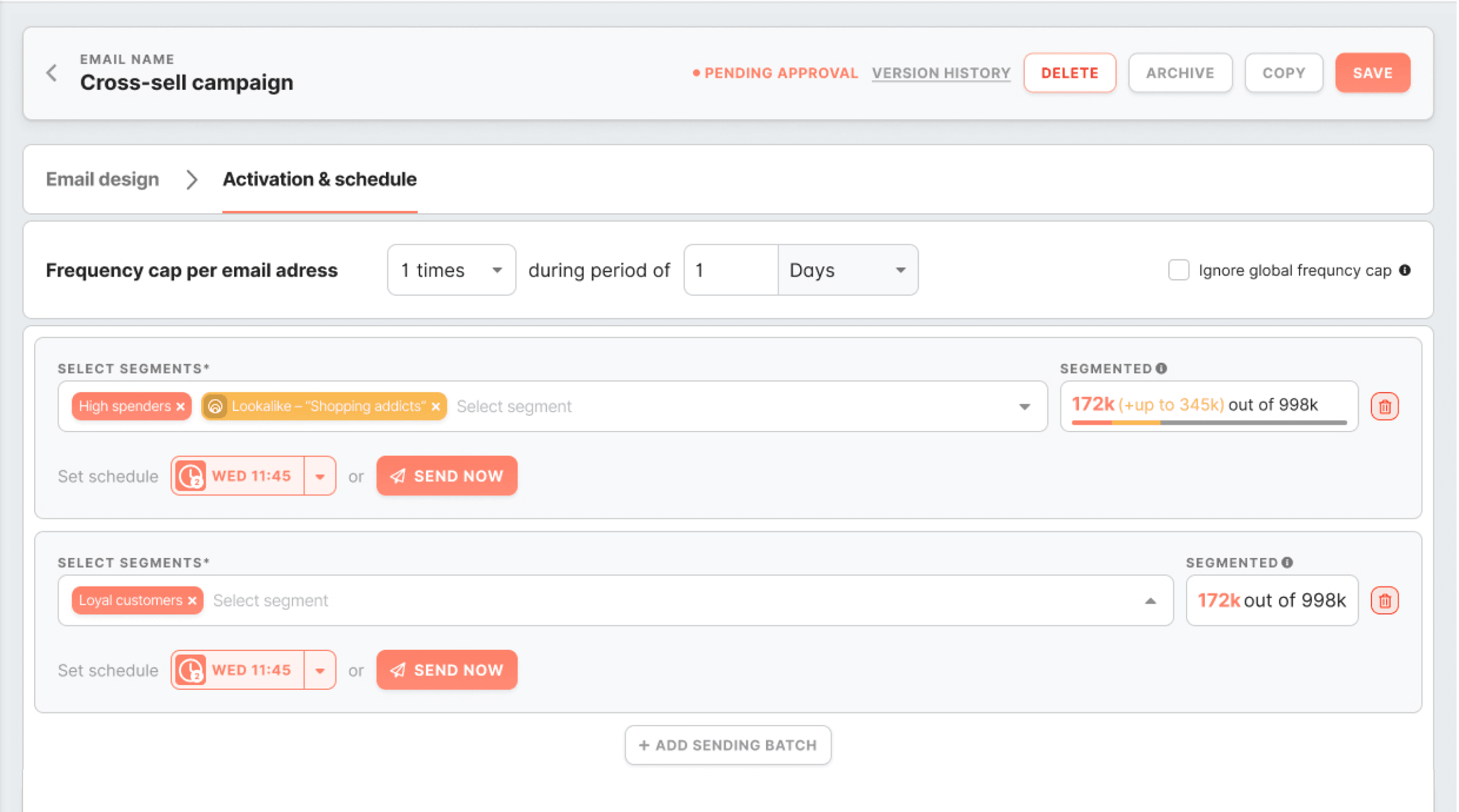The height and width of the screenshot is (812, 1459).
Task: Open the Activation & schedule tab
Action: click(320, 179)
